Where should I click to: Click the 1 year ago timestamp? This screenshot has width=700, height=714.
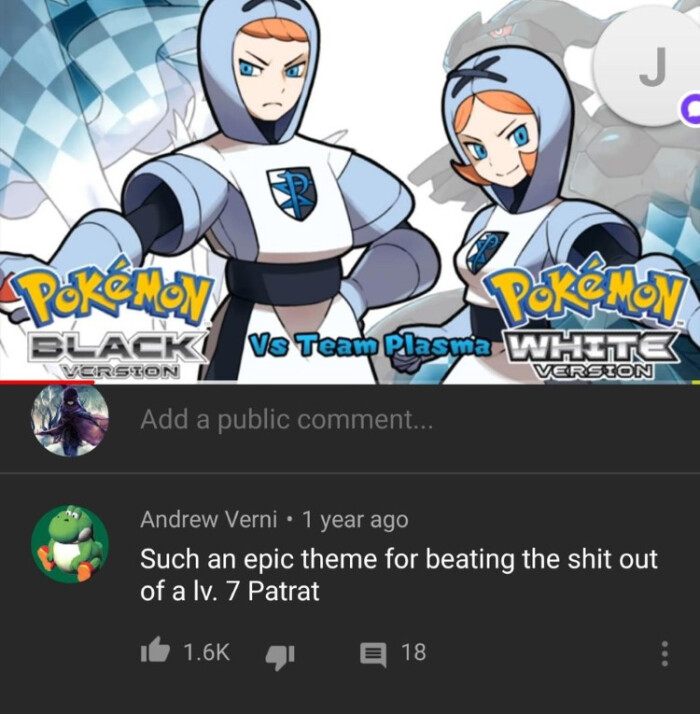[355, 519]
